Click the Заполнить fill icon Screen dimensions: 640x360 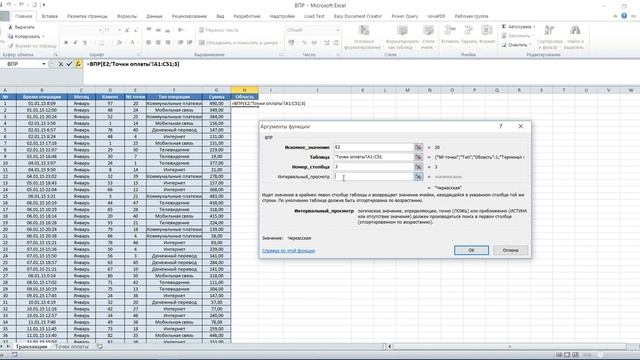click(x=504, y=36)
